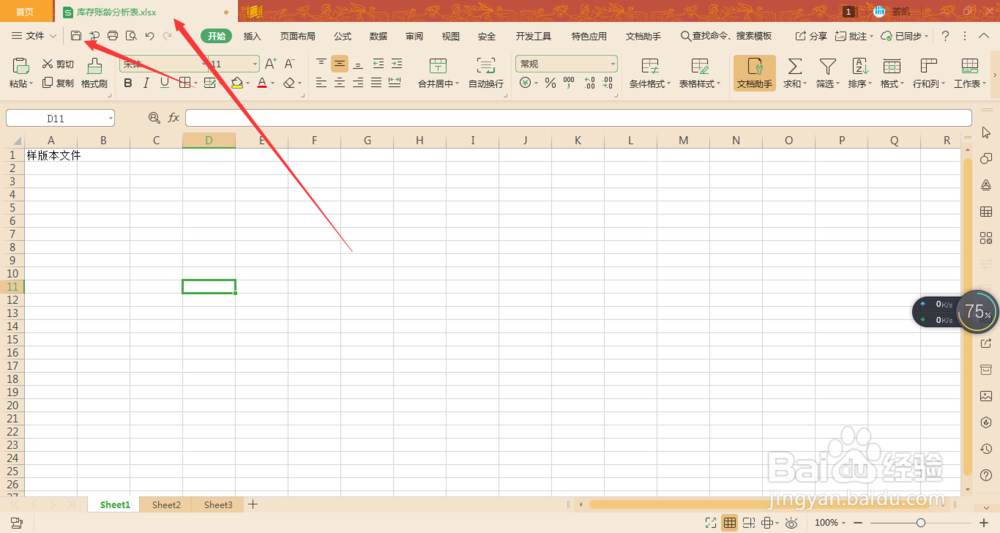Open zoom percentage 100% dropdown

[x=830, y=523]
